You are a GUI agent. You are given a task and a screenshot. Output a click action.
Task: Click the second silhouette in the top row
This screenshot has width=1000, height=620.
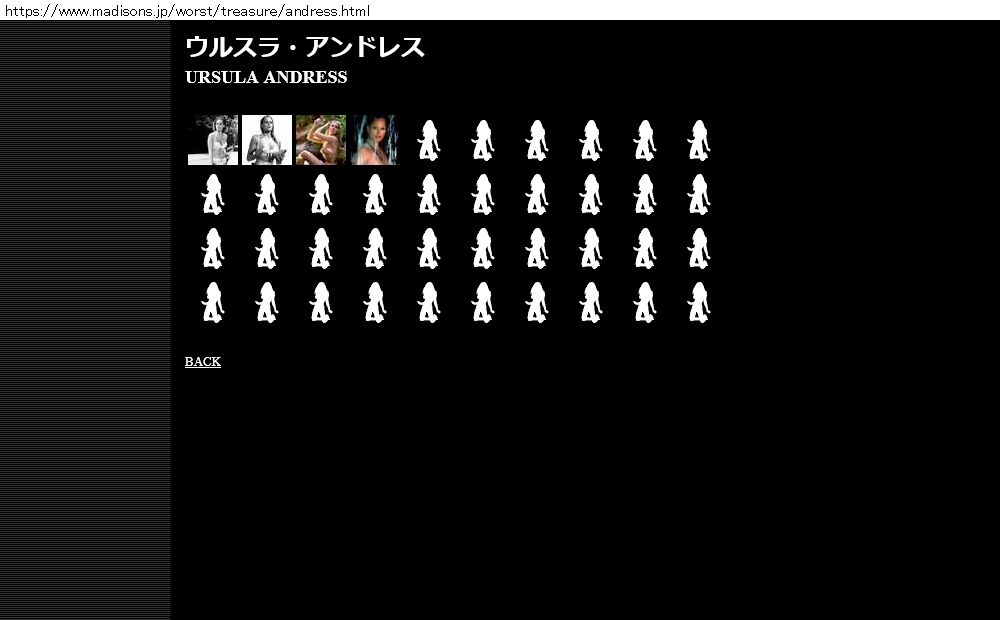coord(483,140)
